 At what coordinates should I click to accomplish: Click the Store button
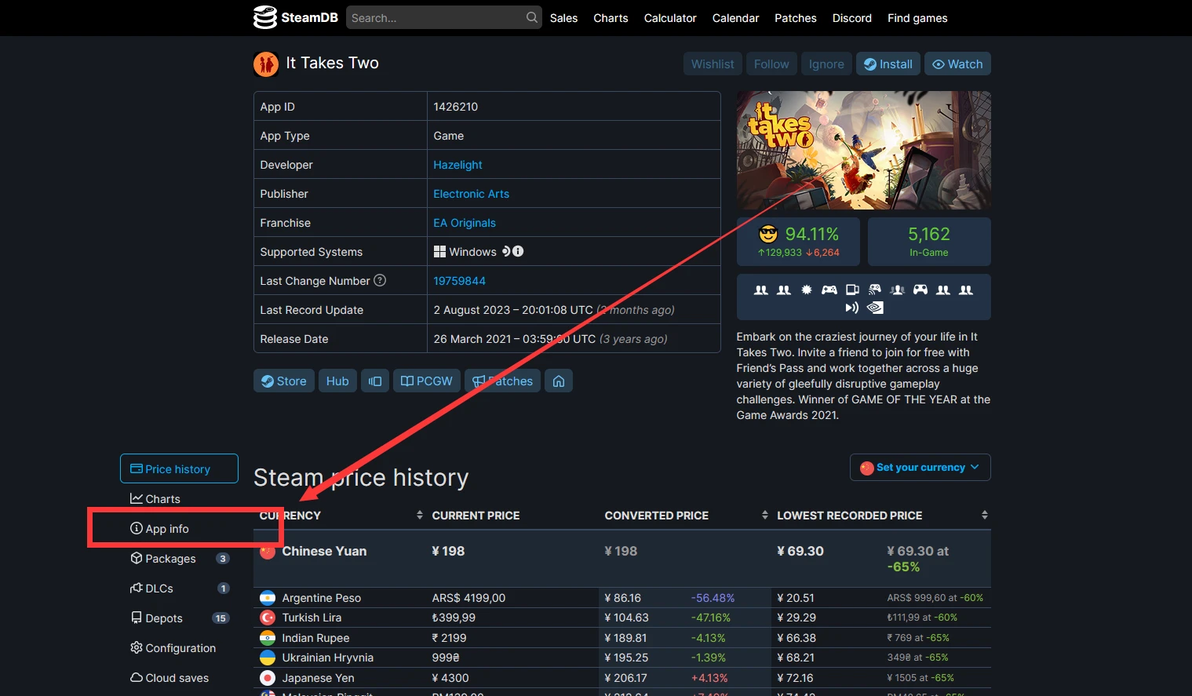coord(284,381)
